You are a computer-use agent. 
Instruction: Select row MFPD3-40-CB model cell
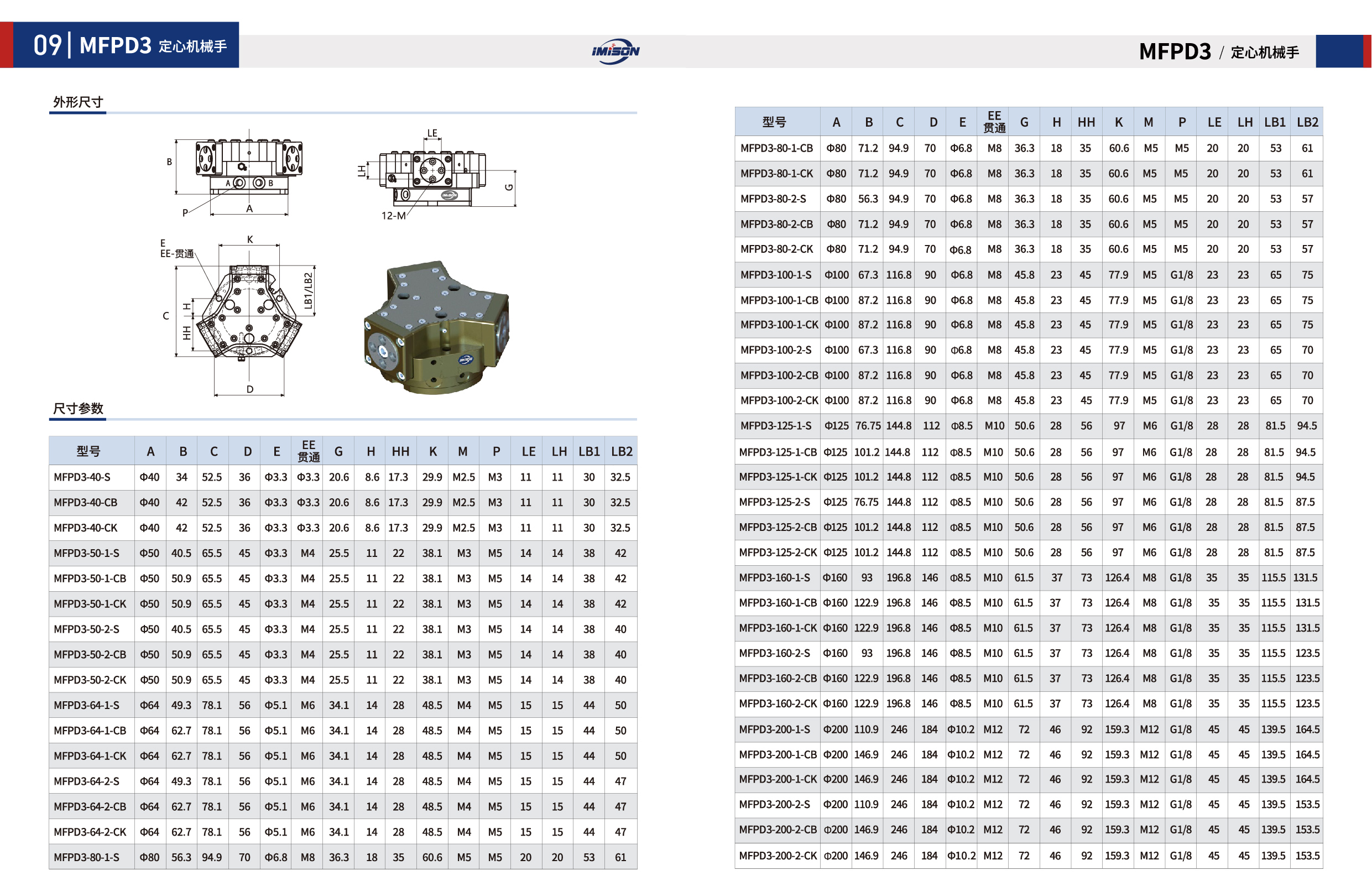92,502
